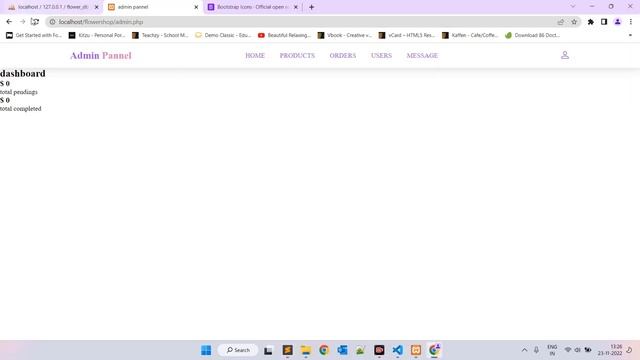Go to HOME in the admin navbar

(x=255, y=56)
